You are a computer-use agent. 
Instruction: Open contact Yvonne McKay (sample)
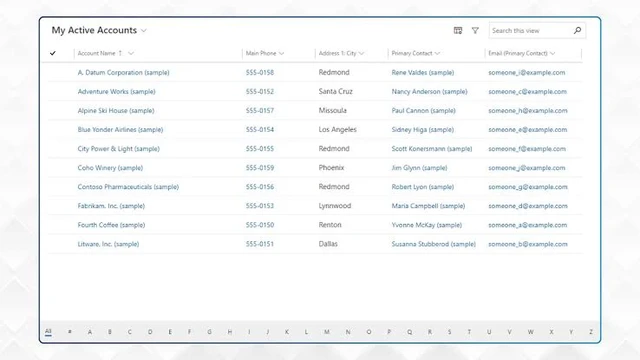pyautogui.click(x=427, y=225)
